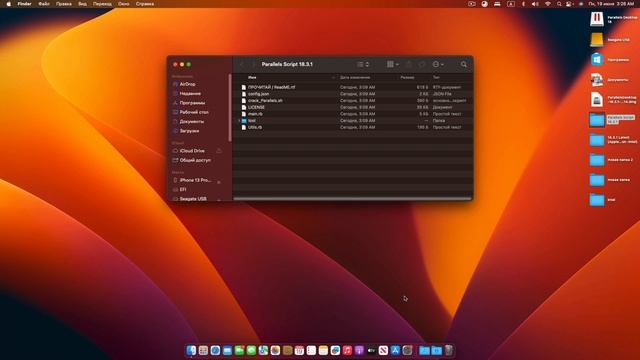Select Новая папка 2 folder on desktop
Viewport: 640px width, 360px height.
point(597,160)
